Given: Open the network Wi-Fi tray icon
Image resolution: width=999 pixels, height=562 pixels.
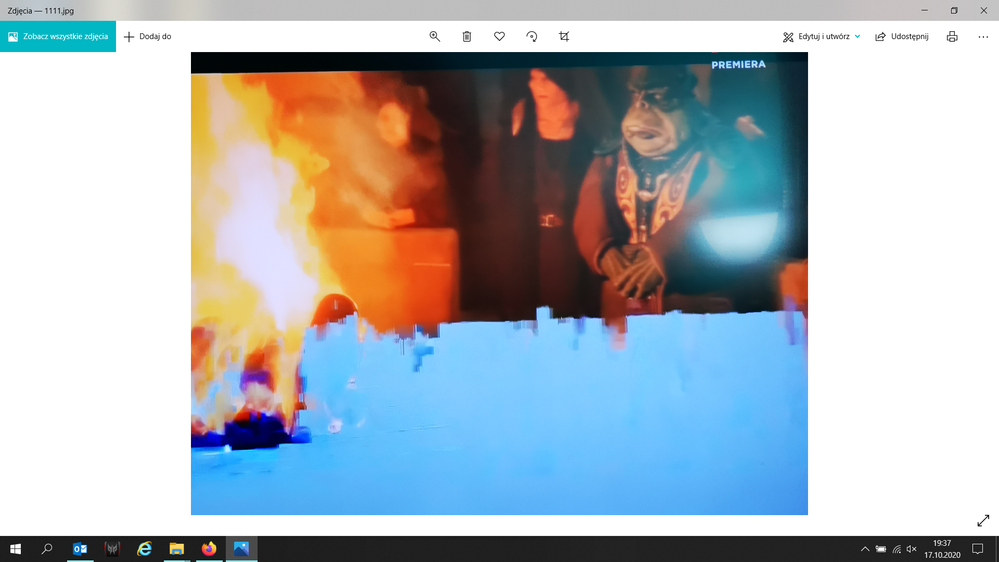Looking at the screenshot, I should coord(896,549).
